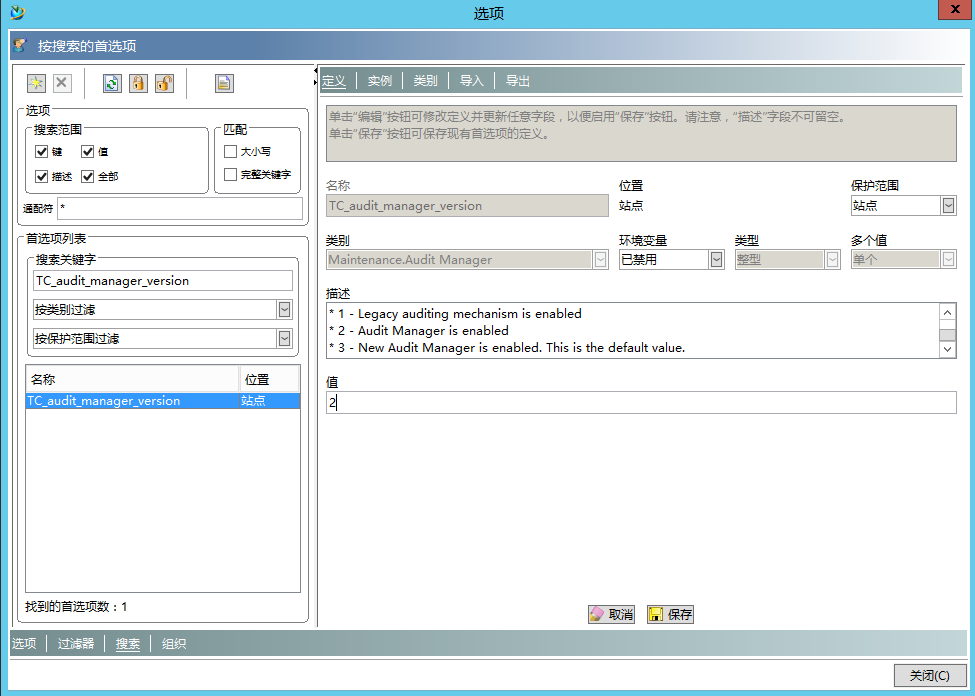
Task: Click the greyed delete X icon
Action: 62,83
